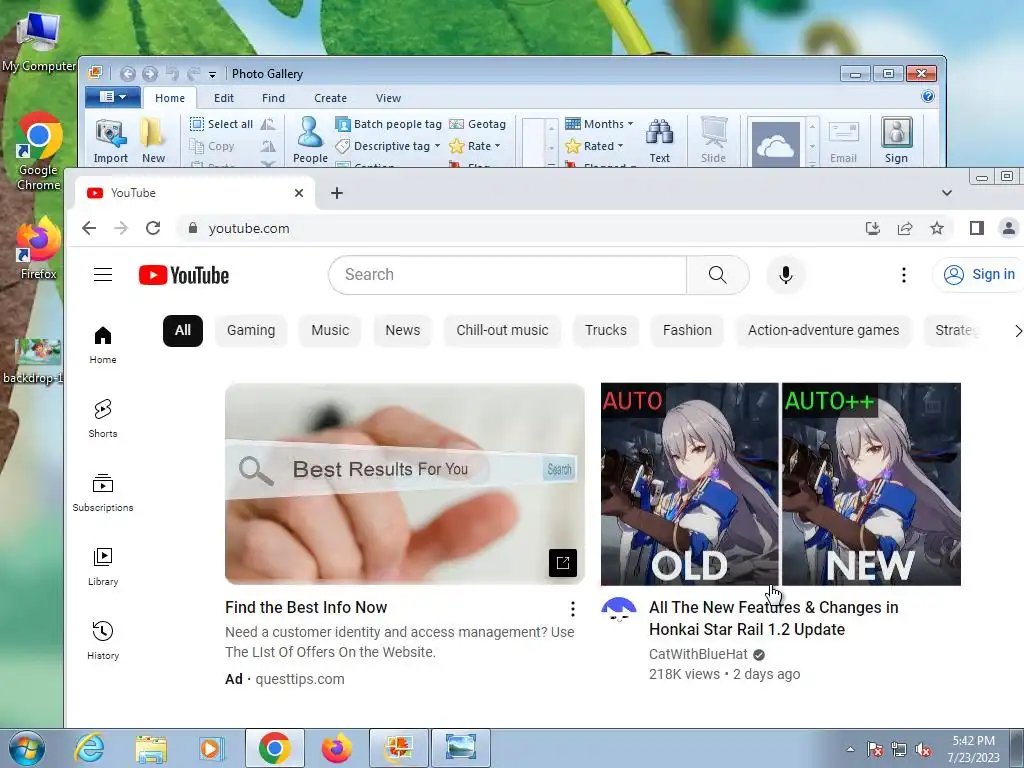Start Slide show in Photo Gallery
The width and height of the screenshot is (1024, 768).
point(713,140)
